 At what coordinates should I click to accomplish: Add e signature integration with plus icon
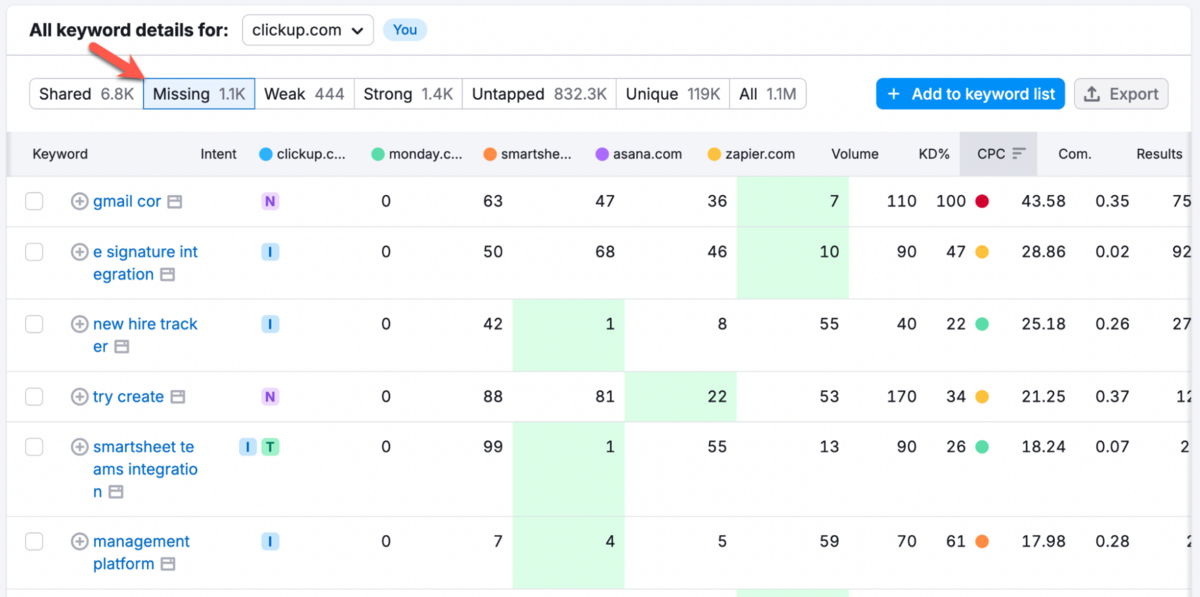(x=79, y=252)
